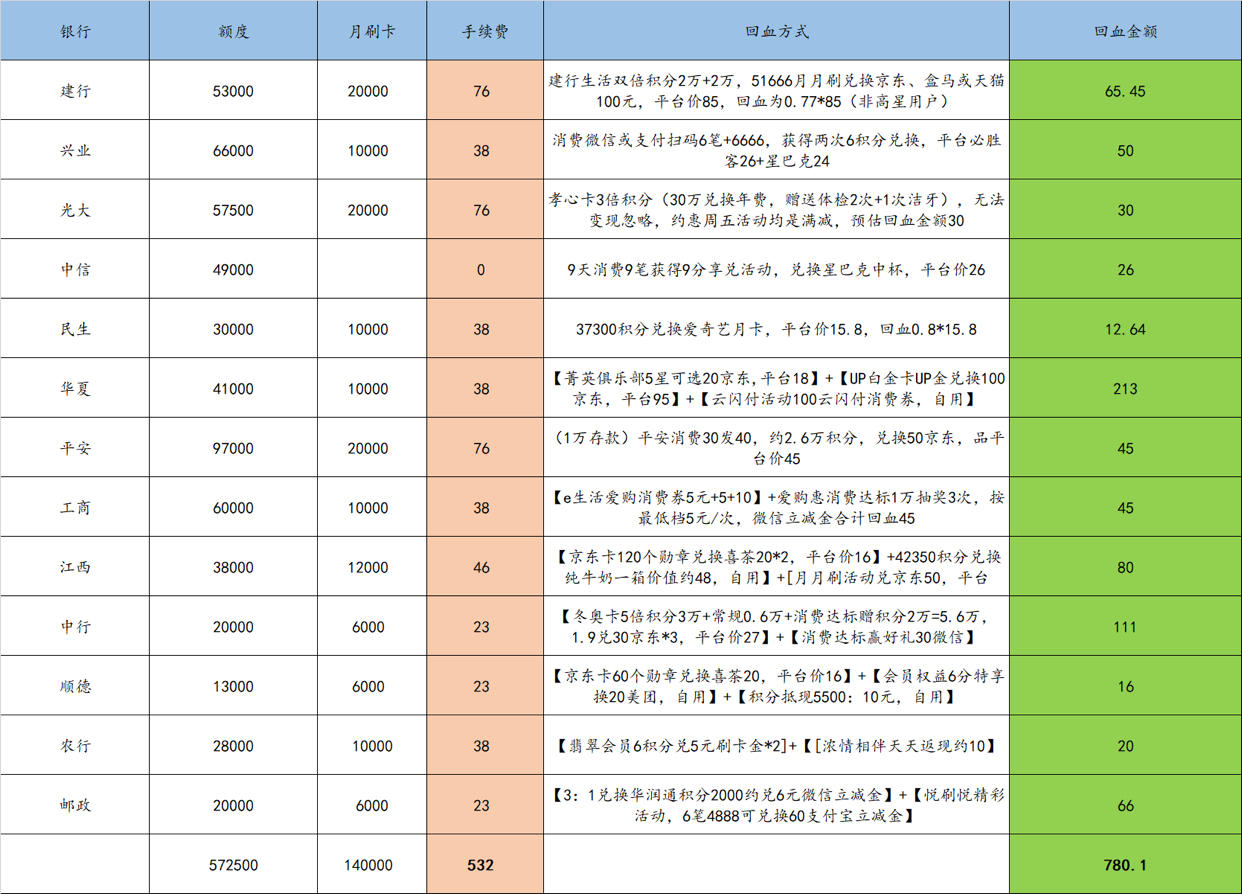This screenshot has width=1242, height=894.
Task: Select the 光大 bank name cell
Action: 75,210
